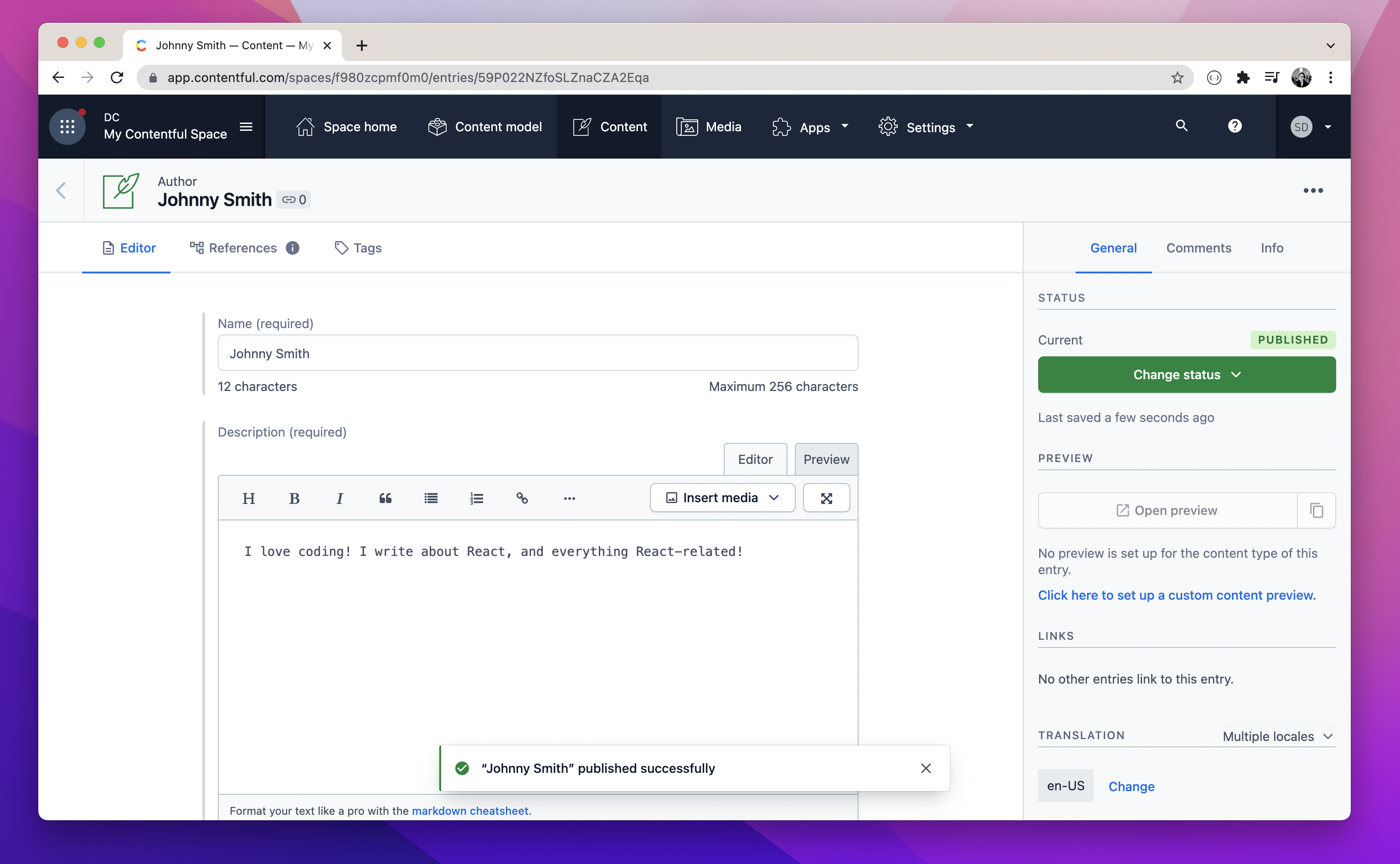Expand editor to fullscreen mode
Screen dimensions: 1400x864
(826, 498)
